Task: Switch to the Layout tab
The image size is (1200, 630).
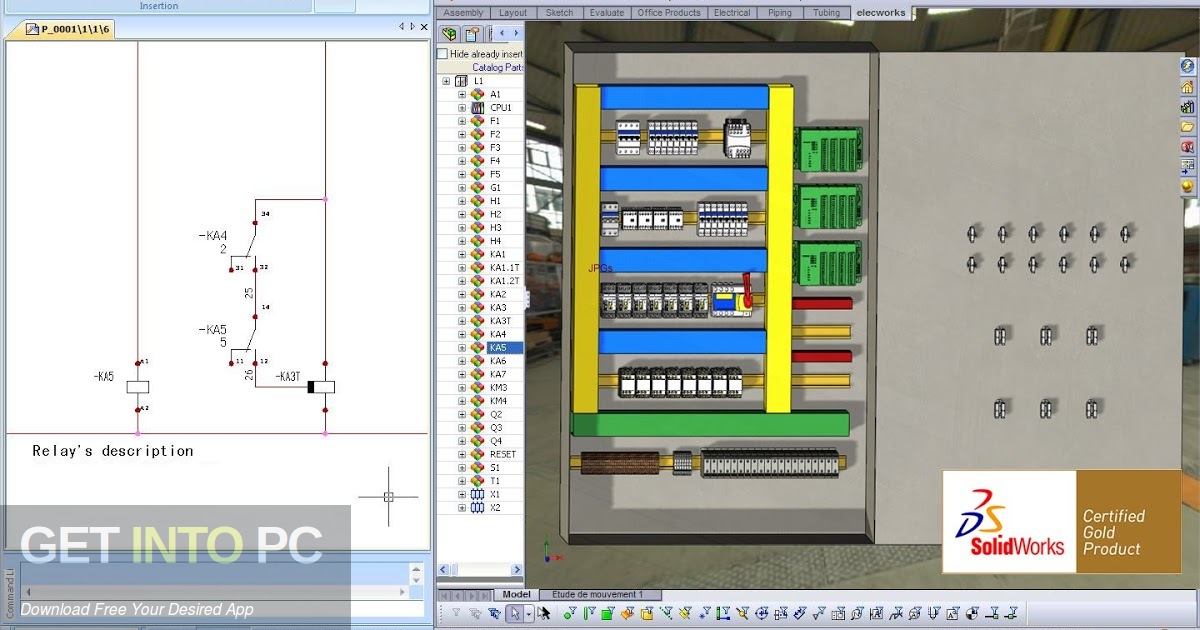Action: [513, 13]
